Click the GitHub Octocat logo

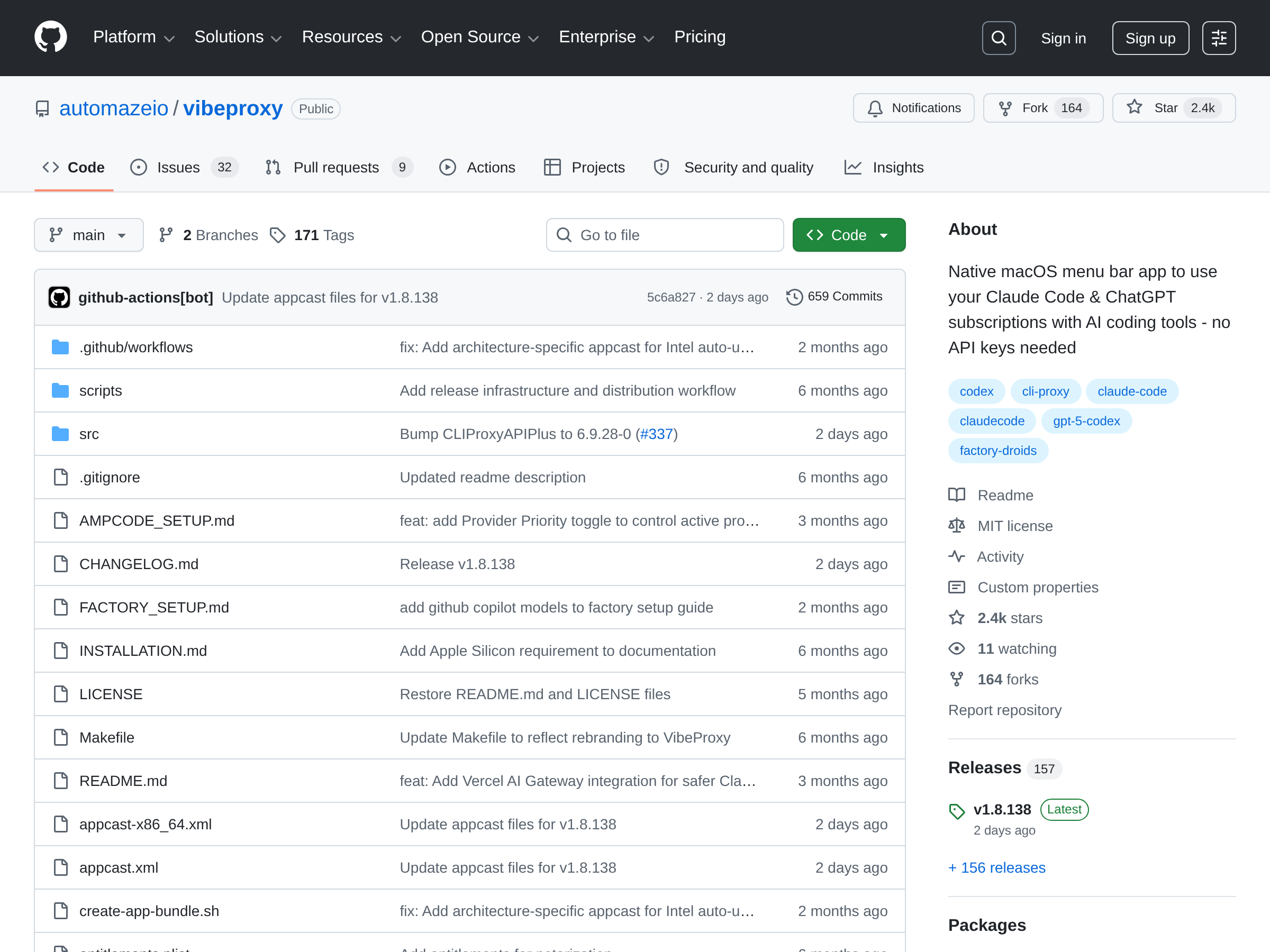50,38
